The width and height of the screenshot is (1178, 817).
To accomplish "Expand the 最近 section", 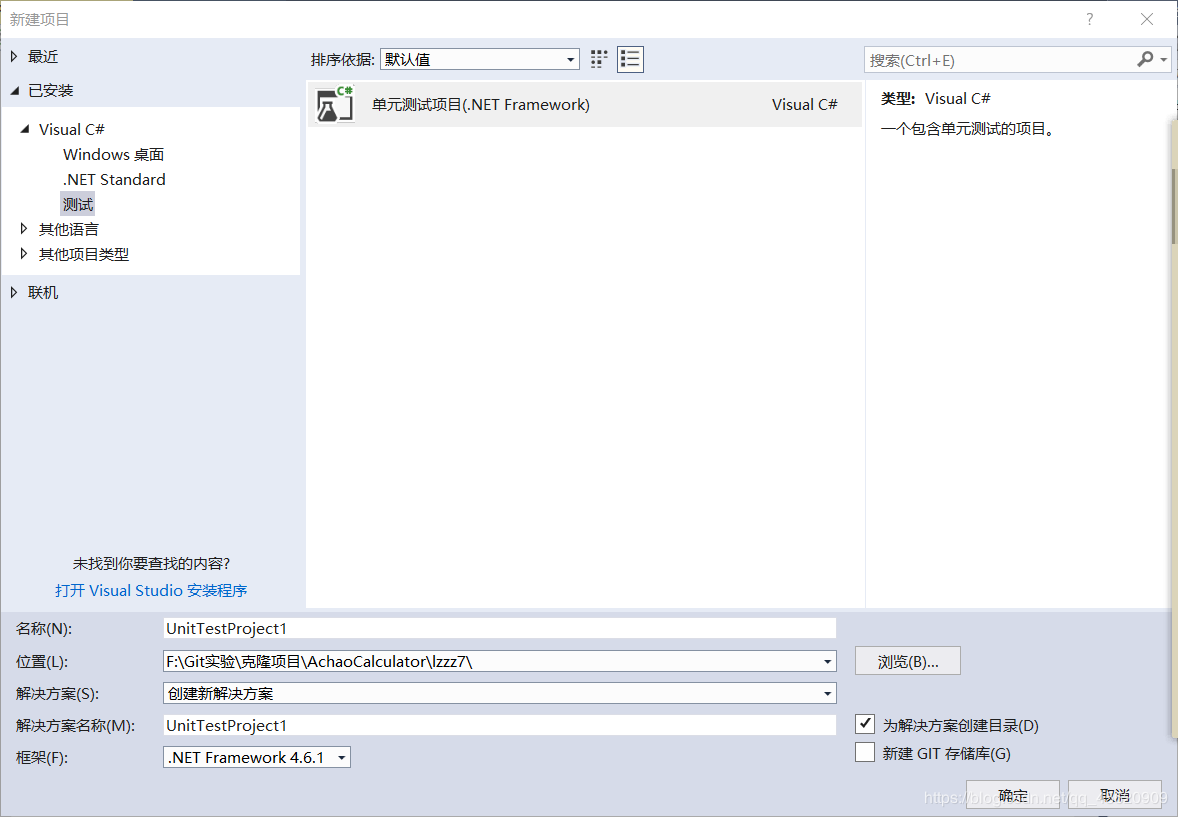I will pyautogui.click(x=14, y=56).
